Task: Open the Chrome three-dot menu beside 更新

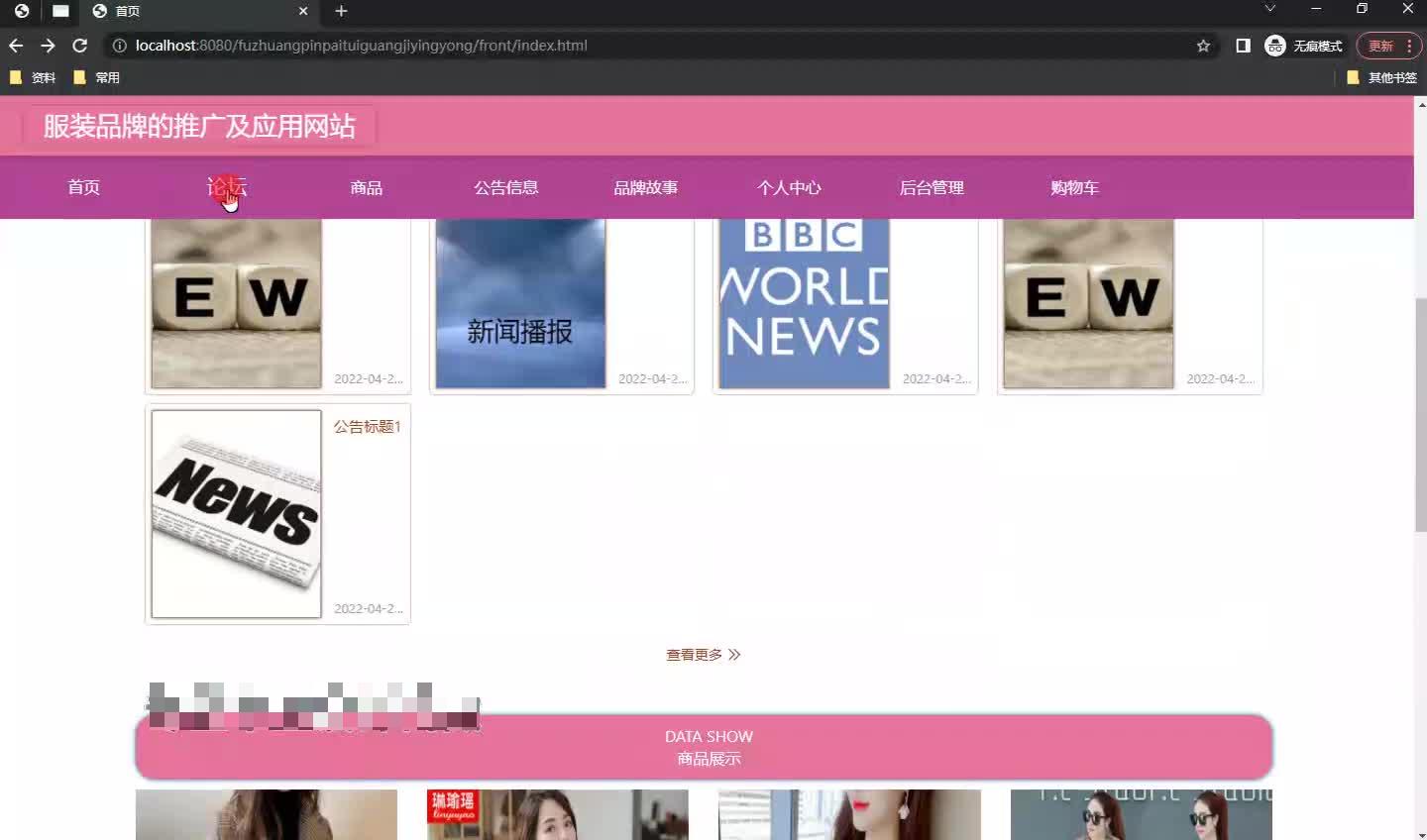Action: pos(1409,46)
